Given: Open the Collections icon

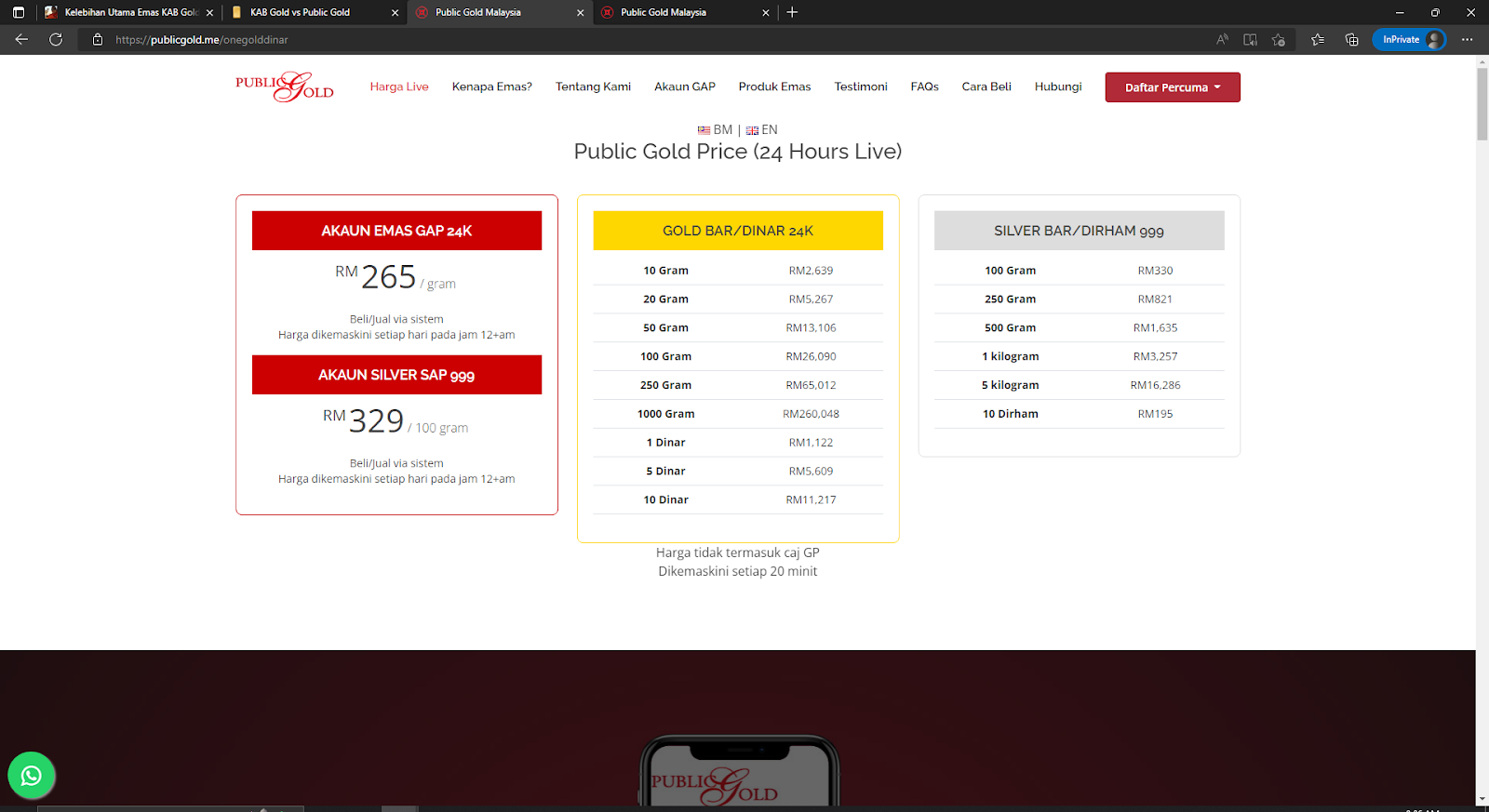Looking at the screenshot, I should [1351, 39].
